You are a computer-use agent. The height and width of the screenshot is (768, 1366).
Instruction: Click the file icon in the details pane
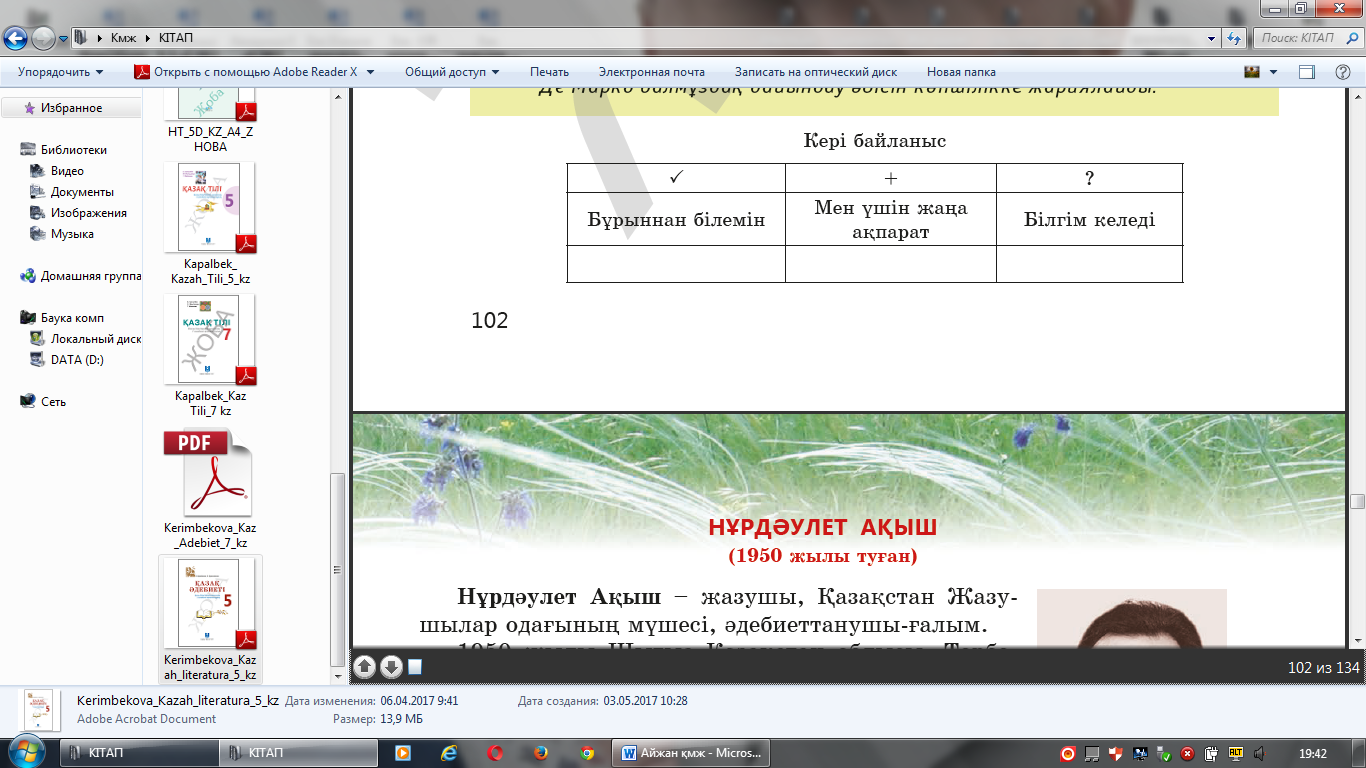coord(39,709)
